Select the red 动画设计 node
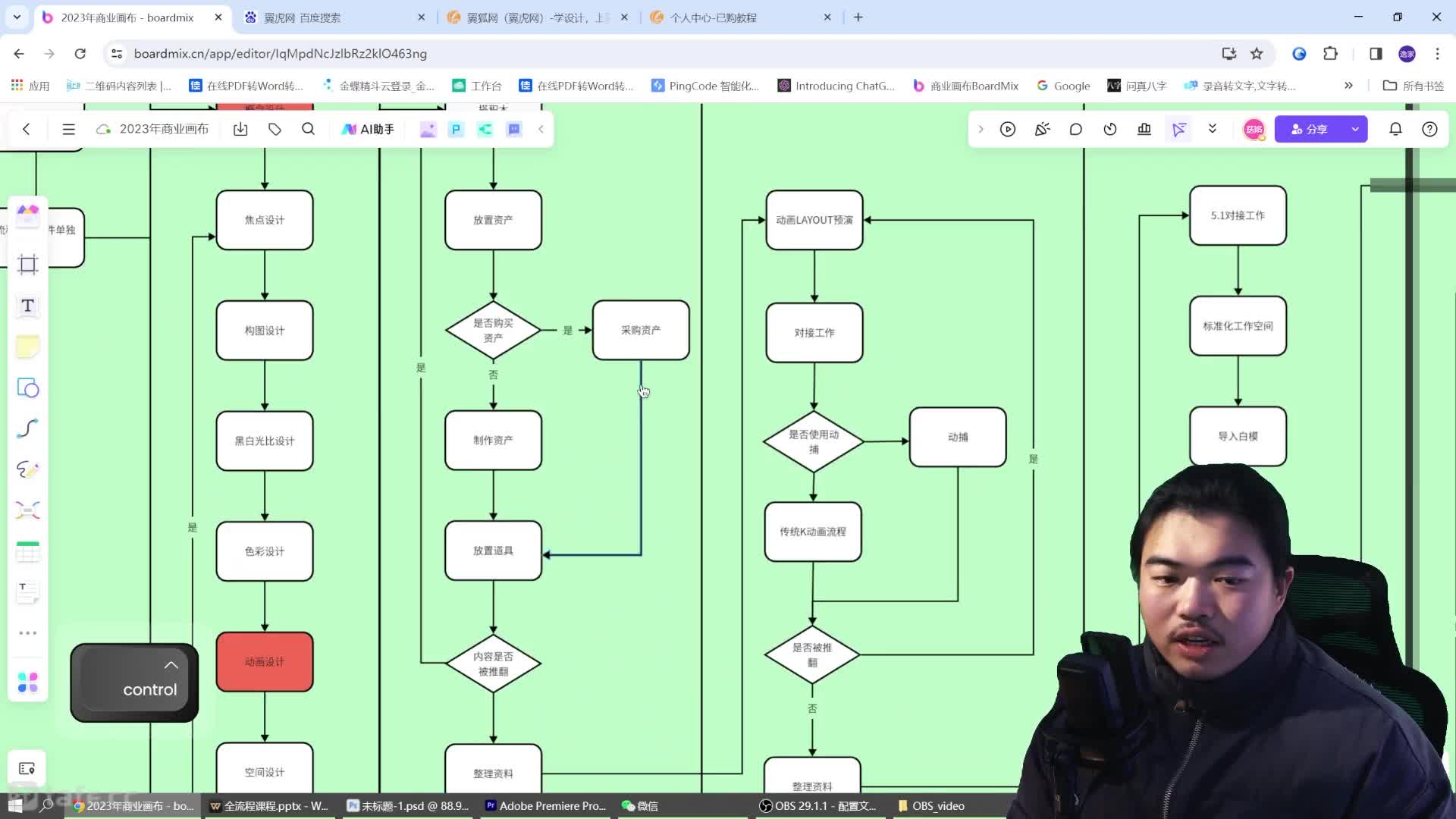 (x=265, y=662)
